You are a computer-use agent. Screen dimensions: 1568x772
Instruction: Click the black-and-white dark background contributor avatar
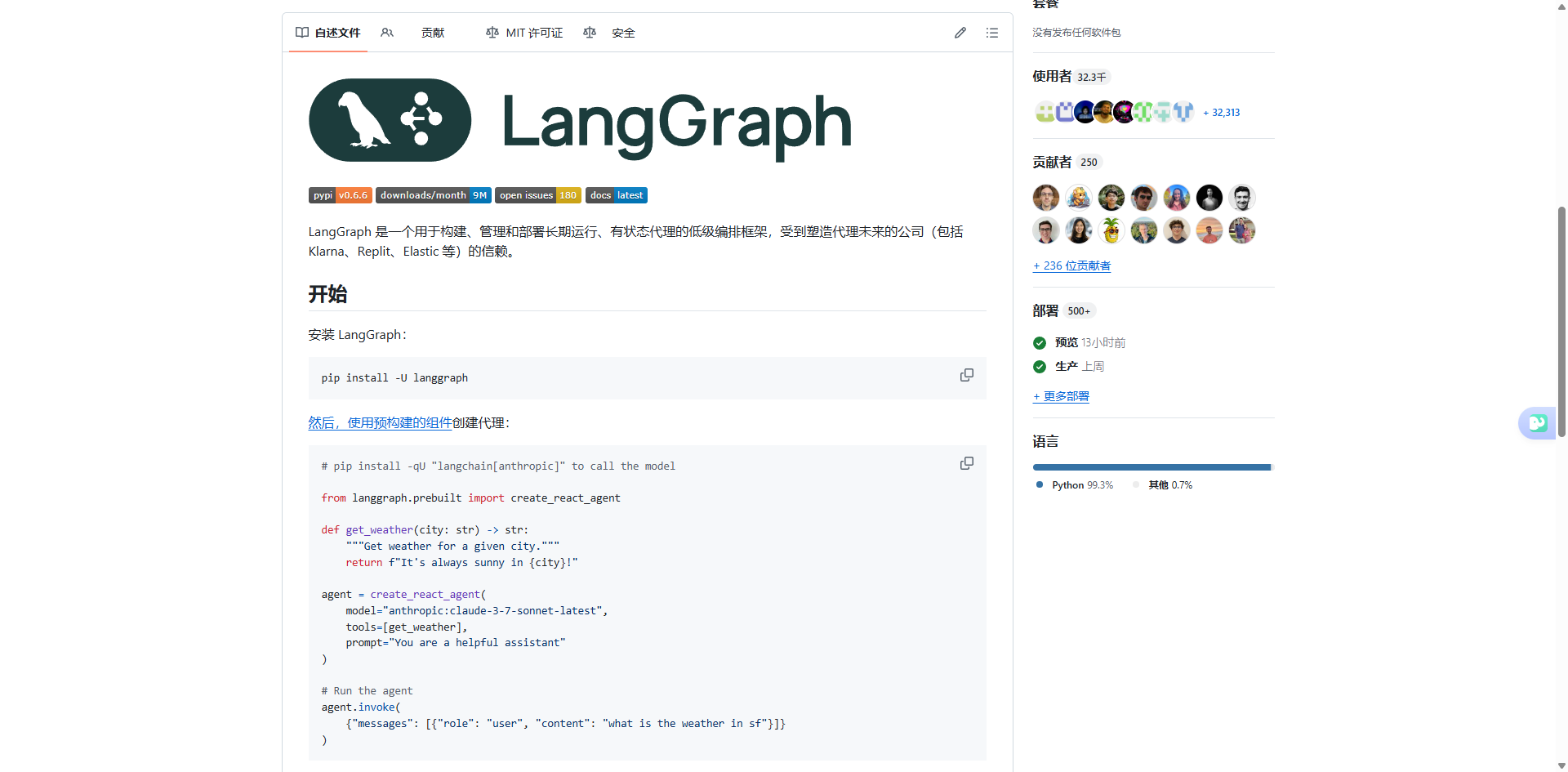[x=1209, y=198]
